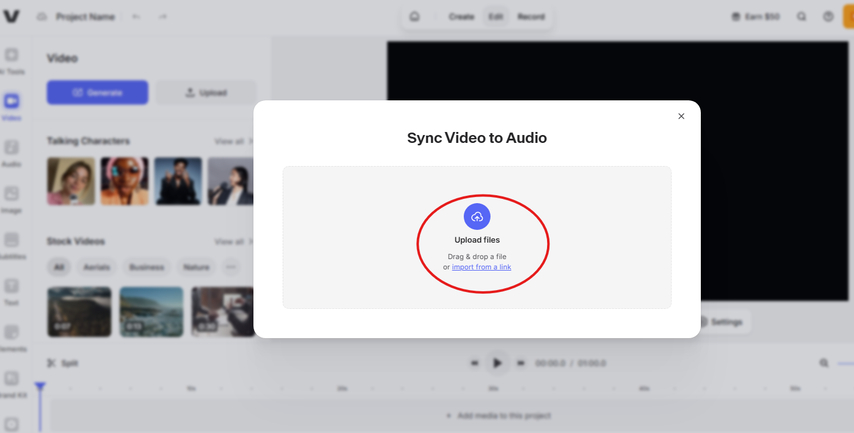Click the VEED logo in top corner
Image resolution: width=854 pixels, height=433 pixels.
pyautogui.click(x=11, y=16)
